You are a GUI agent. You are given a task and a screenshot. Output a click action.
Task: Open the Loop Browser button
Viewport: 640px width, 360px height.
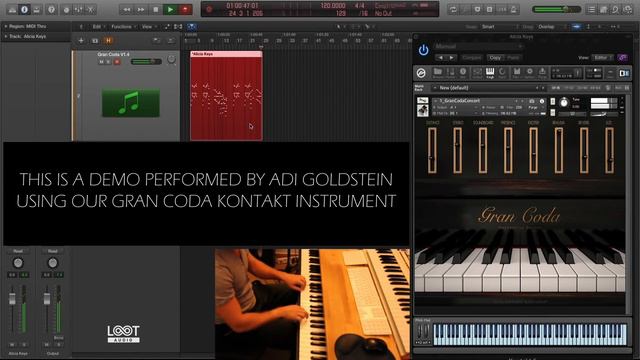(x=616, y=9)
